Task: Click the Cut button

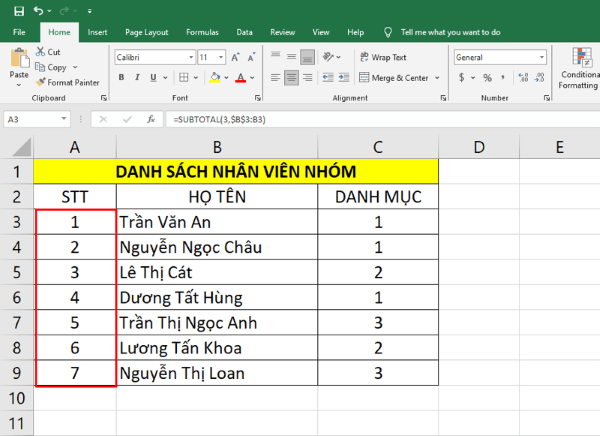Action: pyautogui.click(x=48, y=52)
